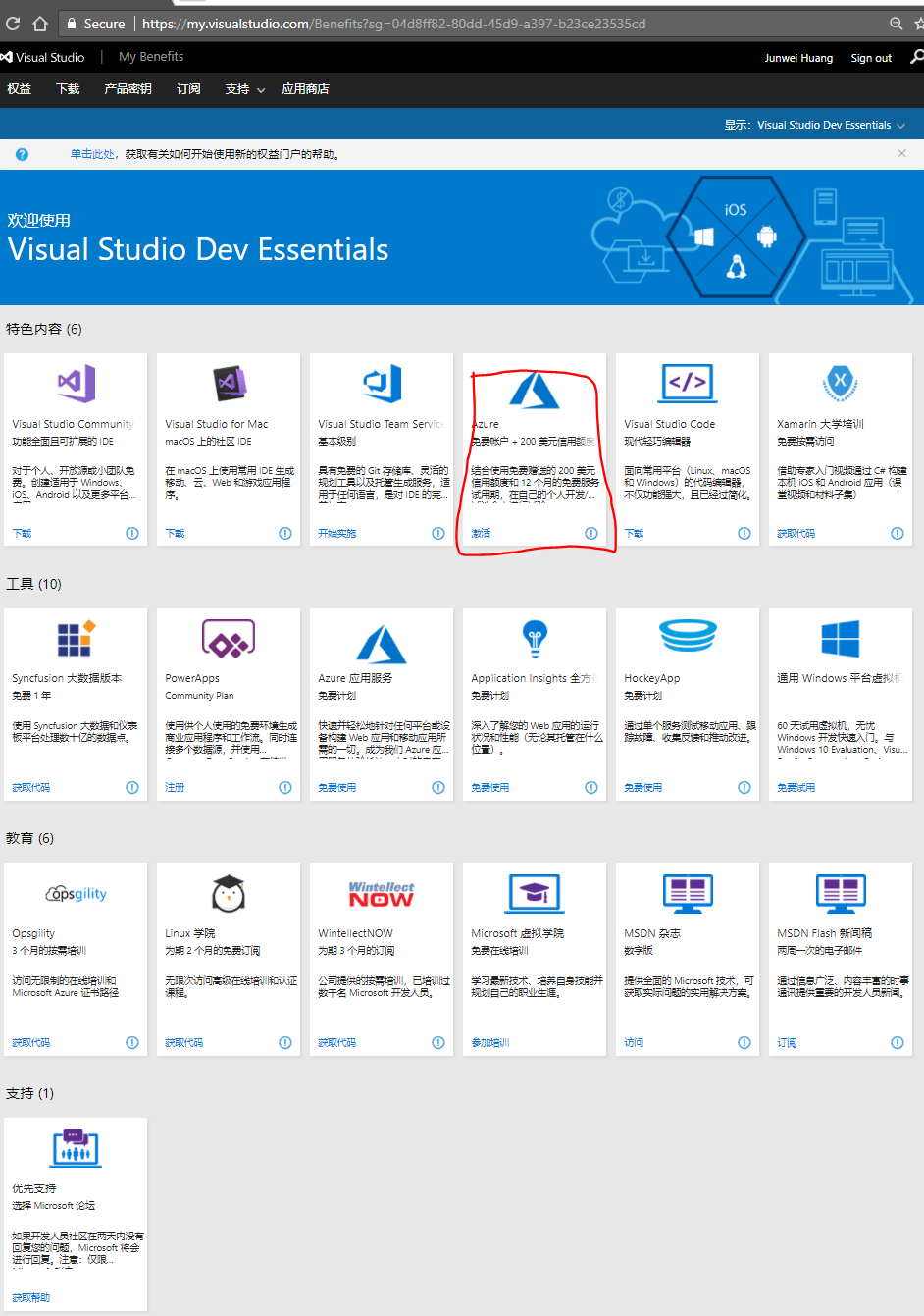This screenshot has width=924, height=1316.
Task: Click the Application Insights lightbulb icon
Action: (x=534, y=638)
